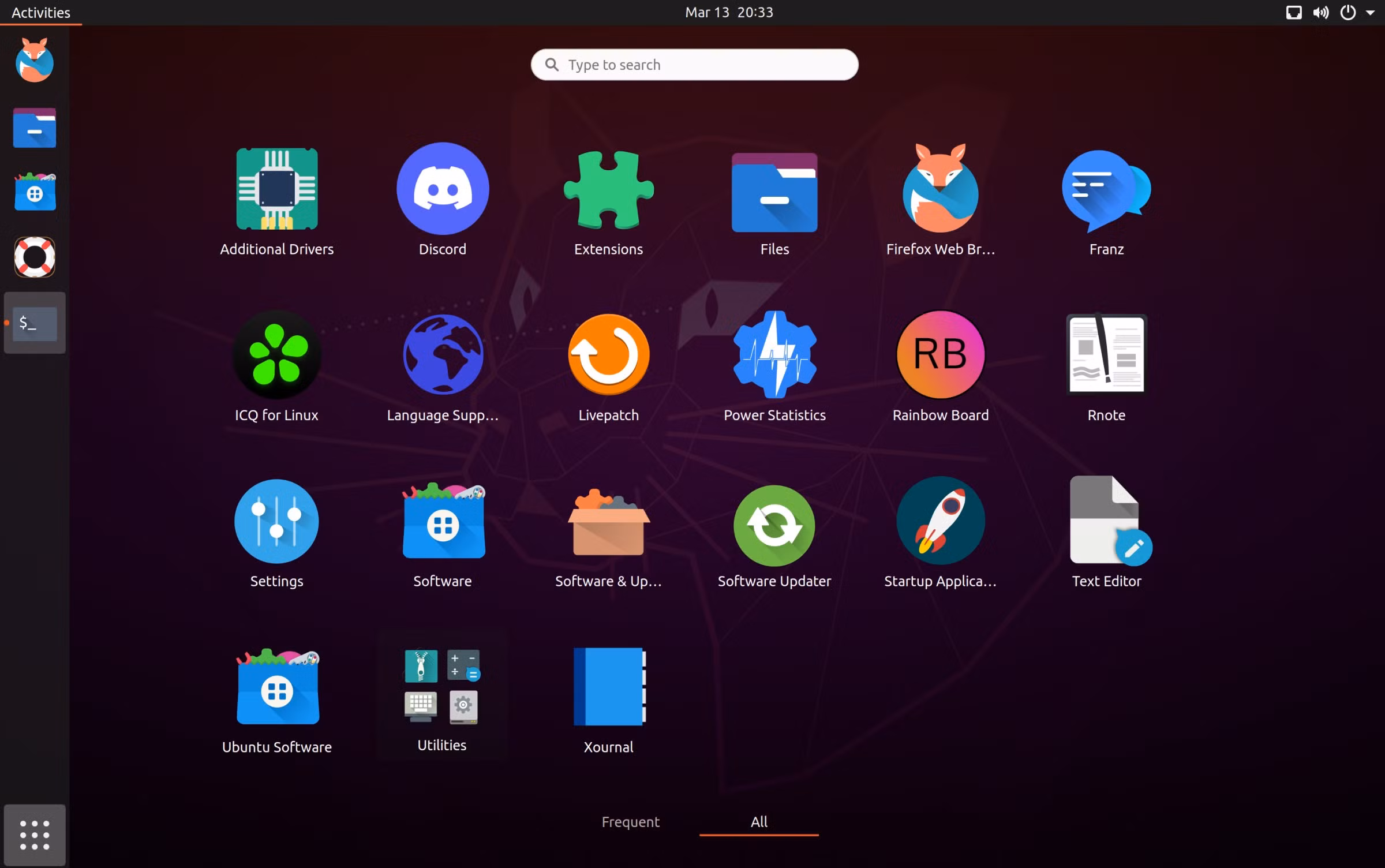Image resolution: width=1385 pixels, height=868 pixels.
Task: Launch Power Statistics
Action: tap(774, 354)
